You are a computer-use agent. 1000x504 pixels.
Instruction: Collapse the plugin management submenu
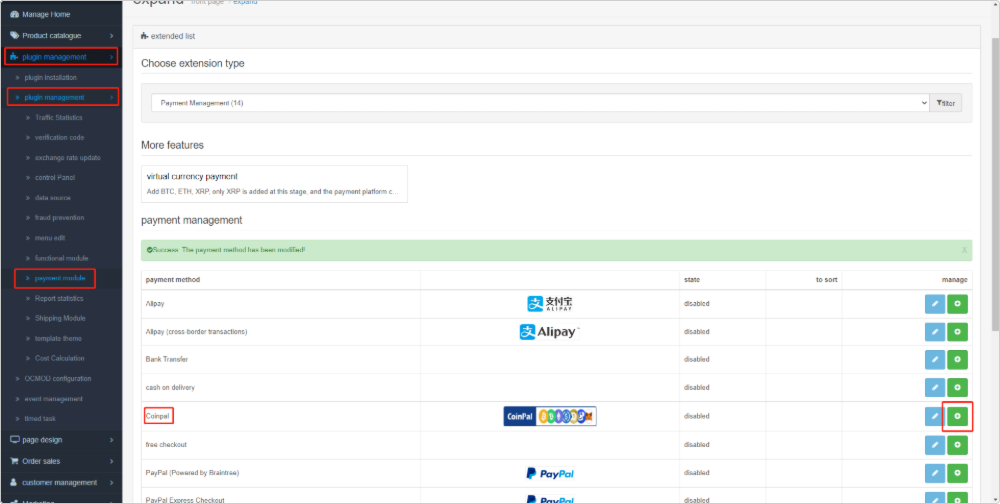pos(62,97)
